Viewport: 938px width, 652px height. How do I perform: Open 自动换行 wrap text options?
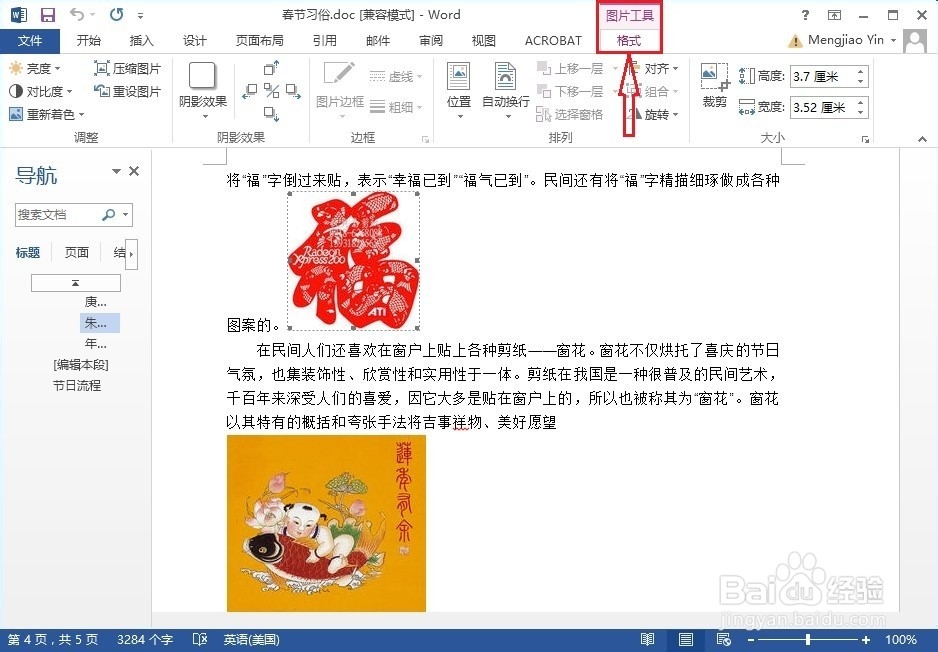coord(505,90)
